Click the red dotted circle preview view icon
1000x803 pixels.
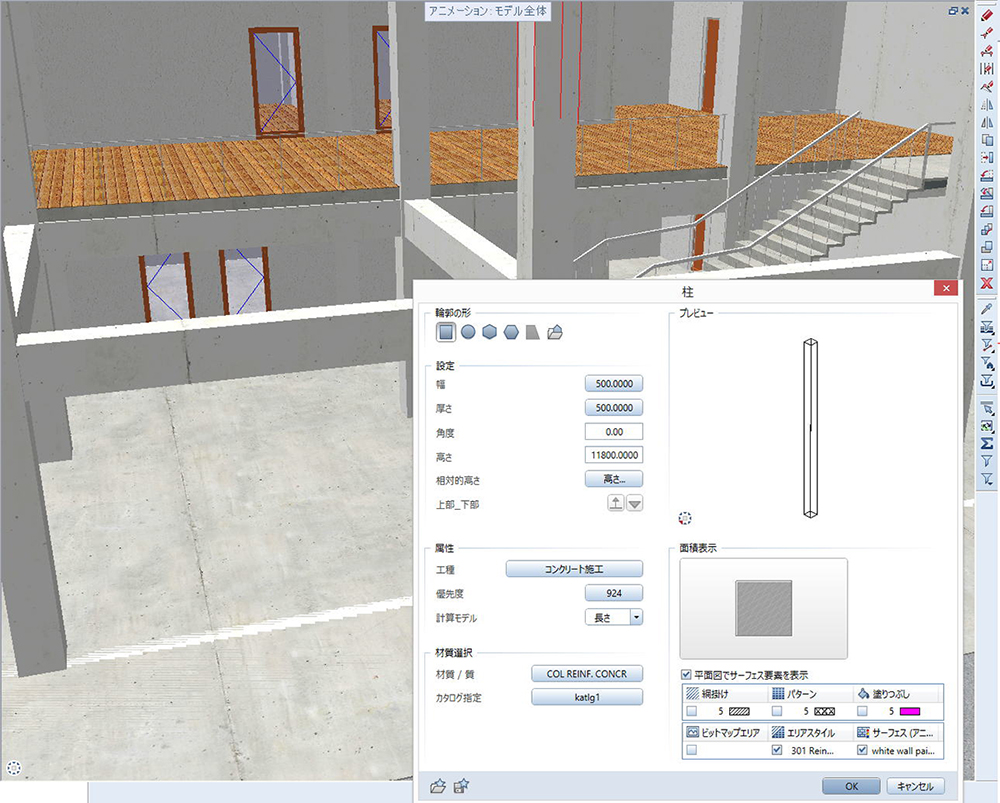coord(685,518)
